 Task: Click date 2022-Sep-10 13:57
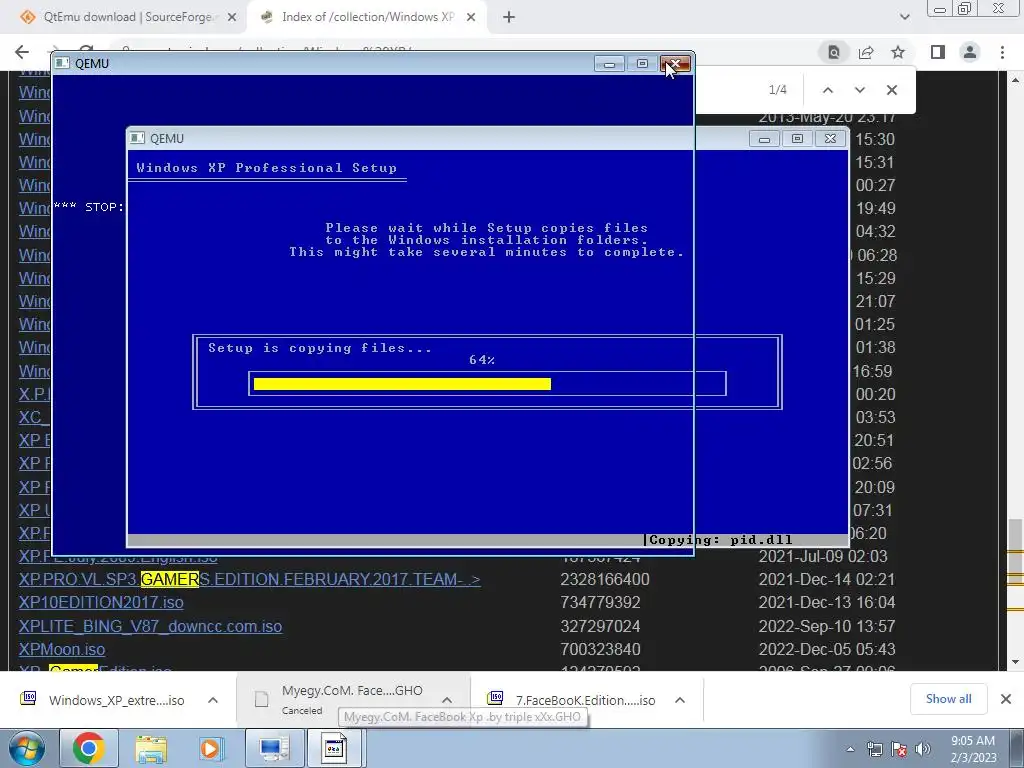tap(827, 626)
